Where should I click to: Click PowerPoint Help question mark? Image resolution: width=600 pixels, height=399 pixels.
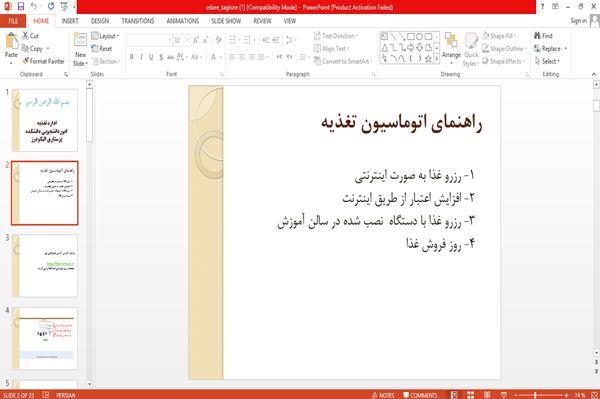[x=542, y=7]
